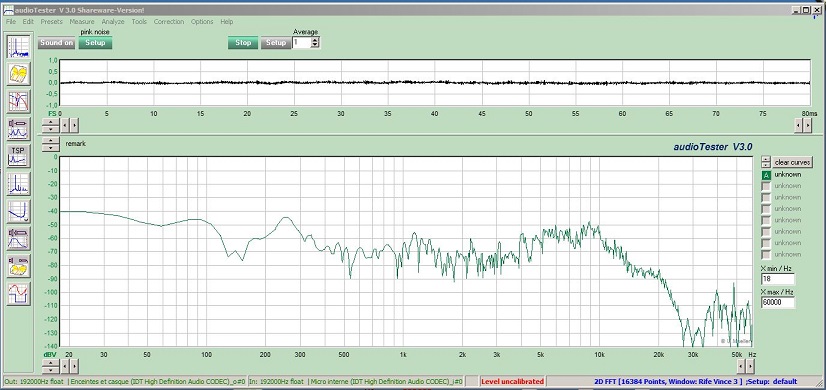Click the X max / Hz input field
The image size is (826, 390).
(778, 303)
